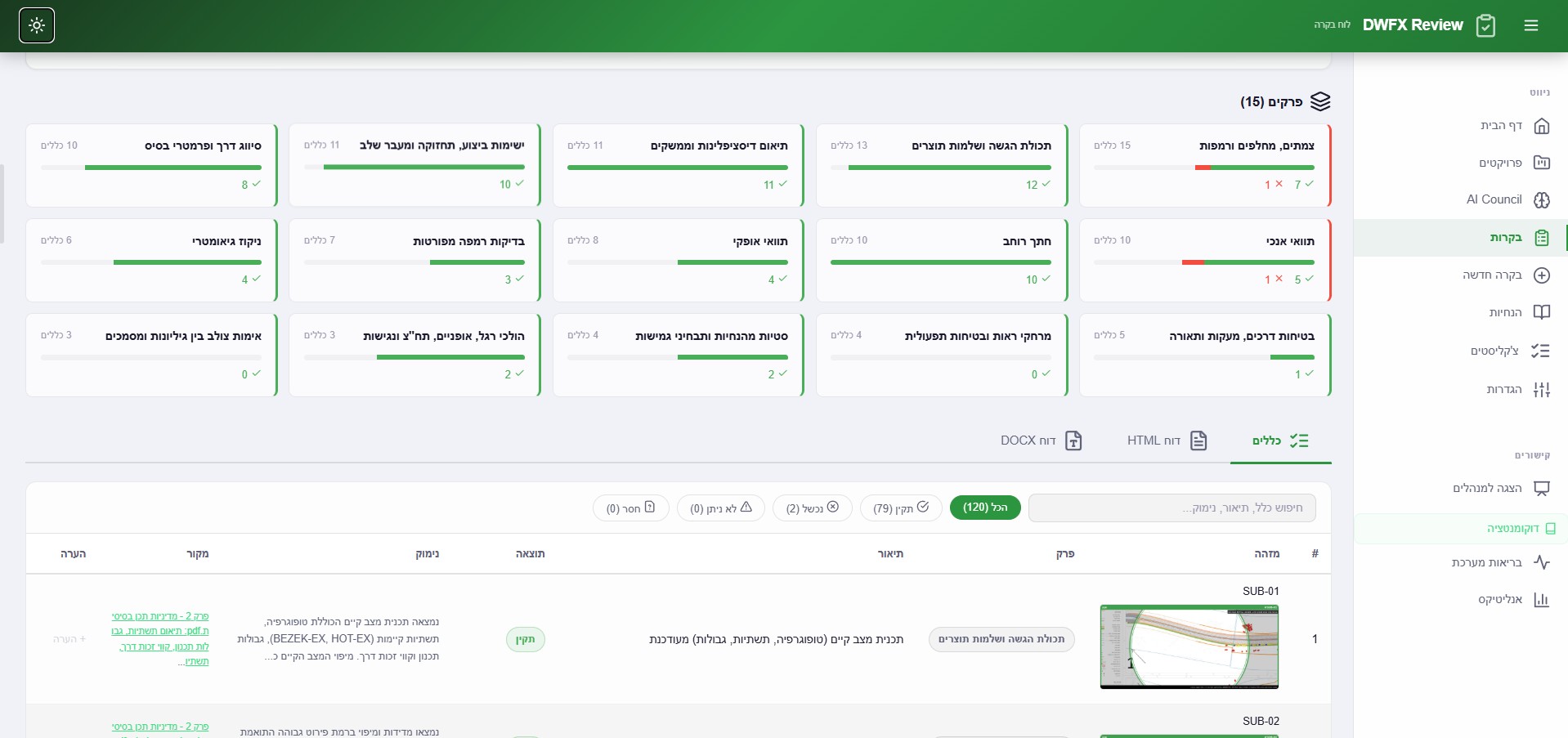Open the דף הבית home icon
The height and width of the screenshot is (738, 1568).
pyautogui.click(x=1541, y=126)
